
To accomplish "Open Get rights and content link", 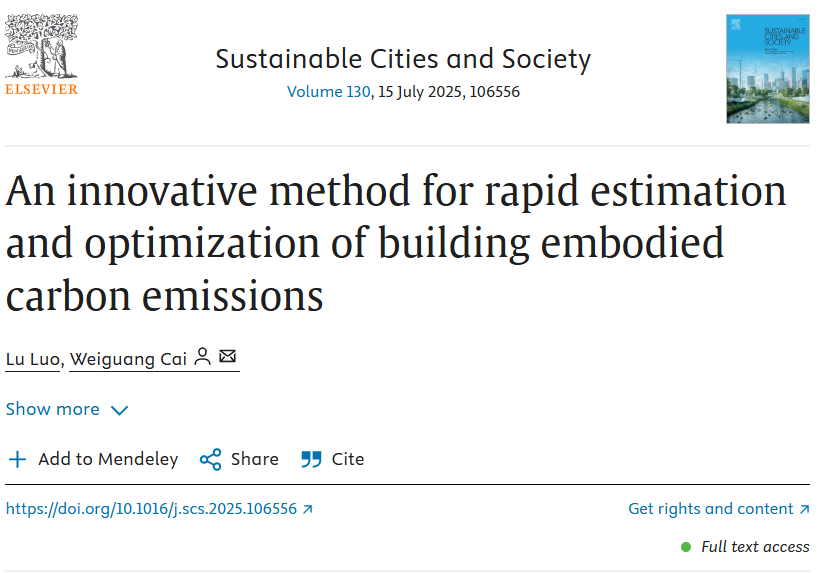I will pyautogui.click(x=711, y=509).
